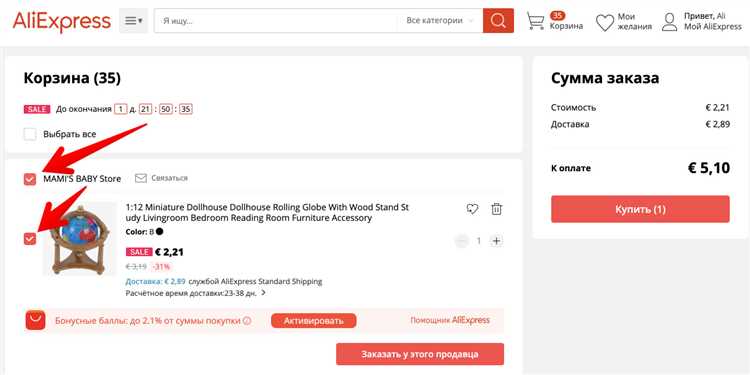Open the globe product thumbnail
The width and height of the screenshot is (750, 375).
pos(80,239)
